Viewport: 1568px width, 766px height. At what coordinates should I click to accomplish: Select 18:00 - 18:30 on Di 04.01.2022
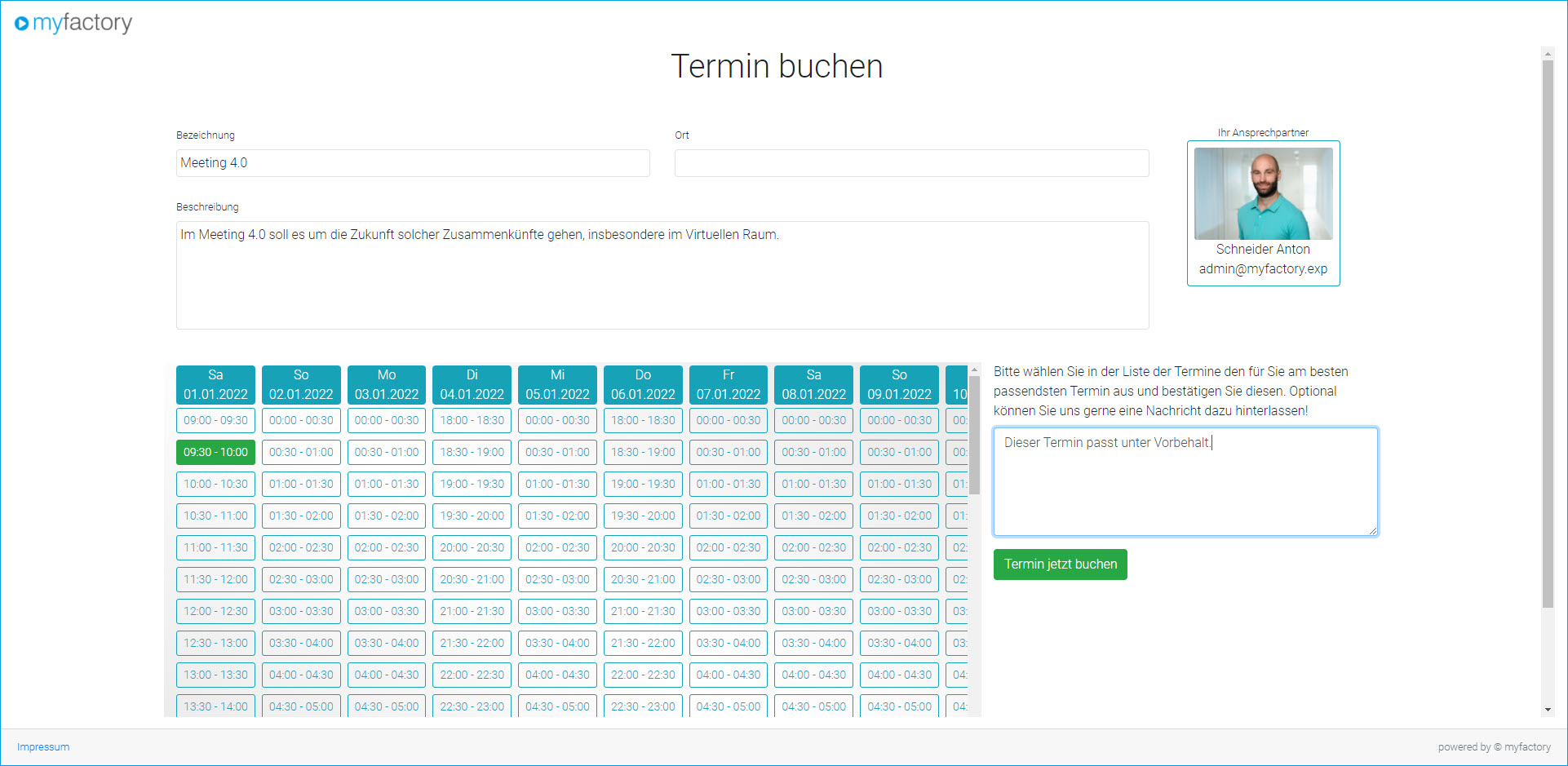pyautogui.click(x=472, y=420)
